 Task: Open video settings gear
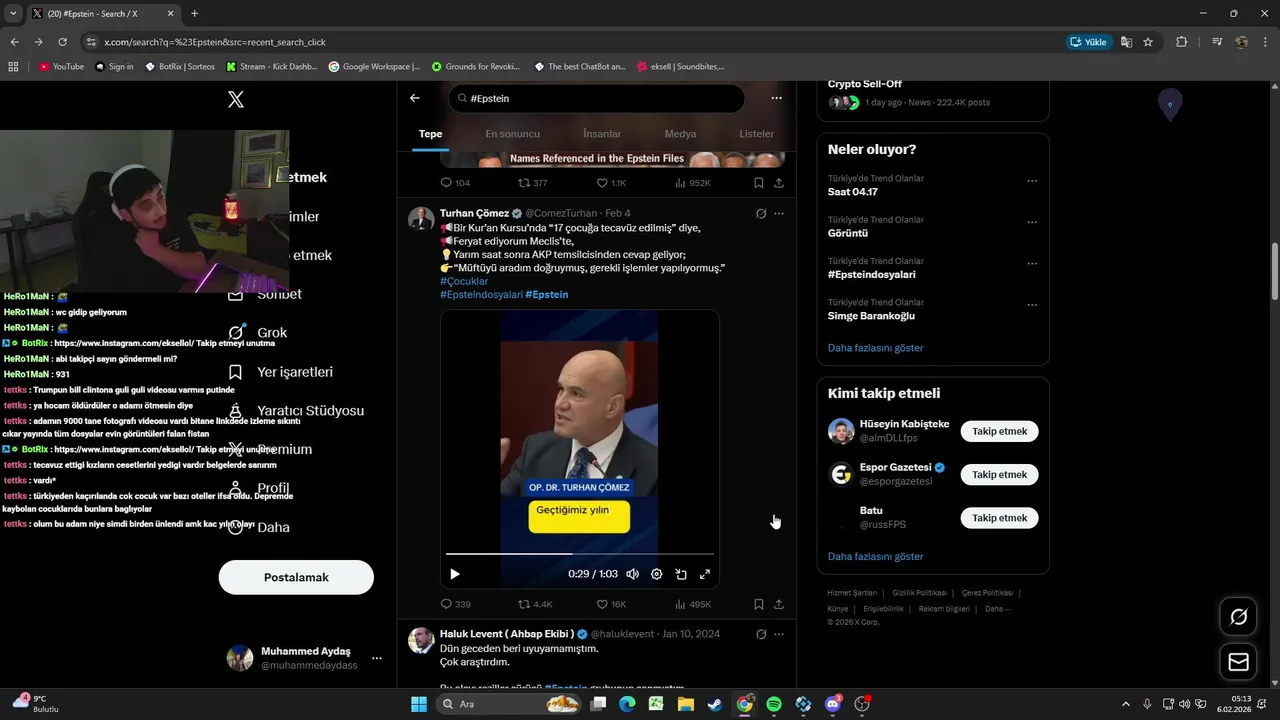tap(657, 574)
